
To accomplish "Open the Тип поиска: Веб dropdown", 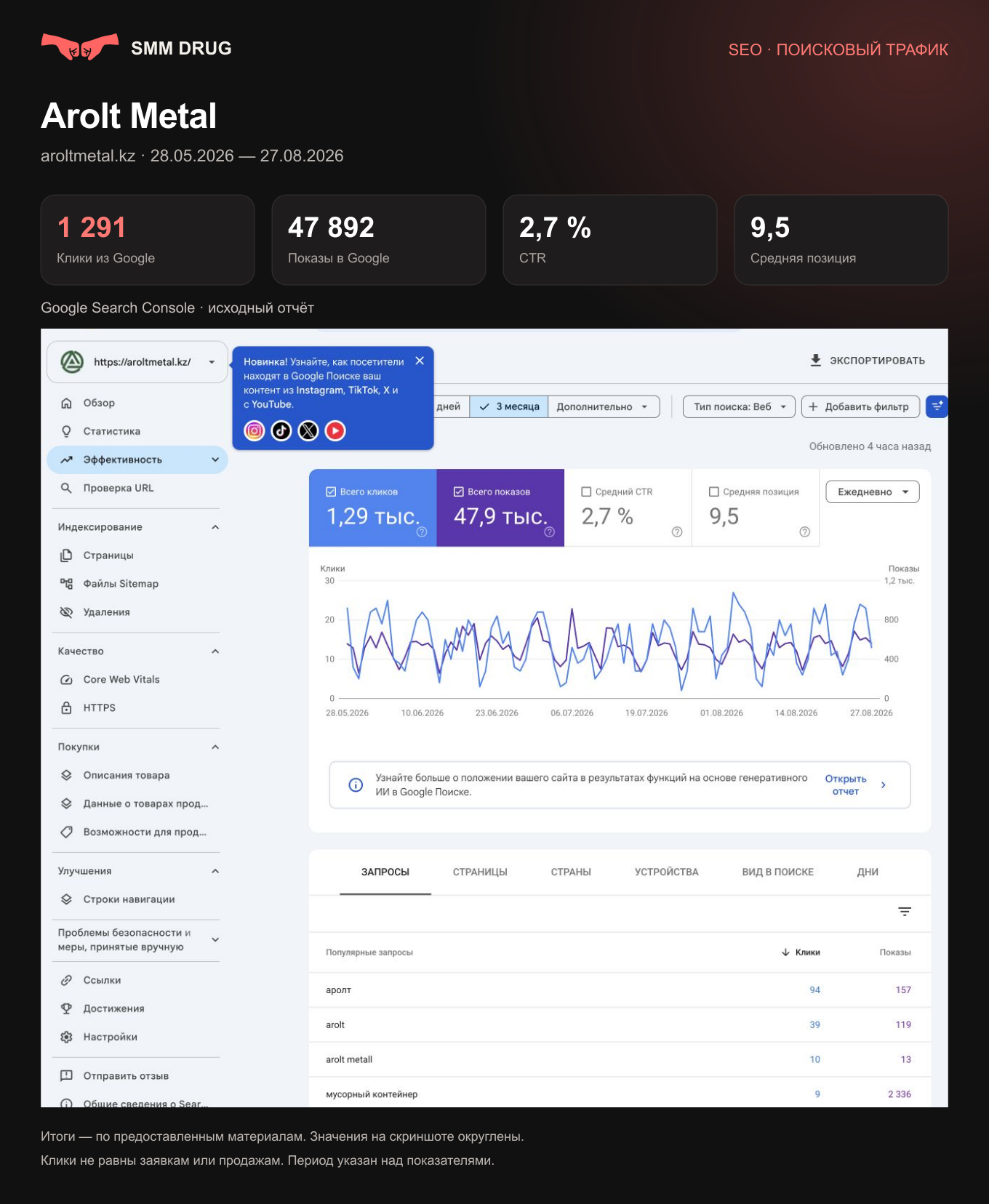I will pos(740,406).
